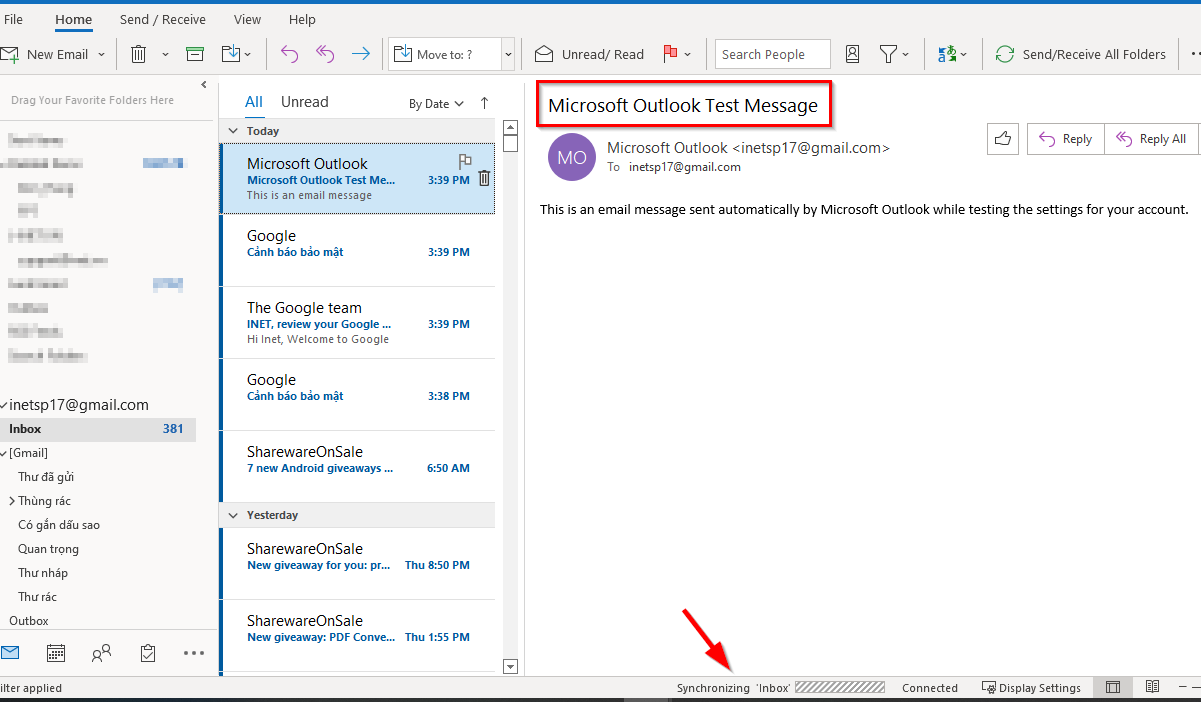Viewport: 1201px width, 702px height.
Task: Open navigation bar's more options ellipsis
Action: pyautogui.click(x=194, y=653)
